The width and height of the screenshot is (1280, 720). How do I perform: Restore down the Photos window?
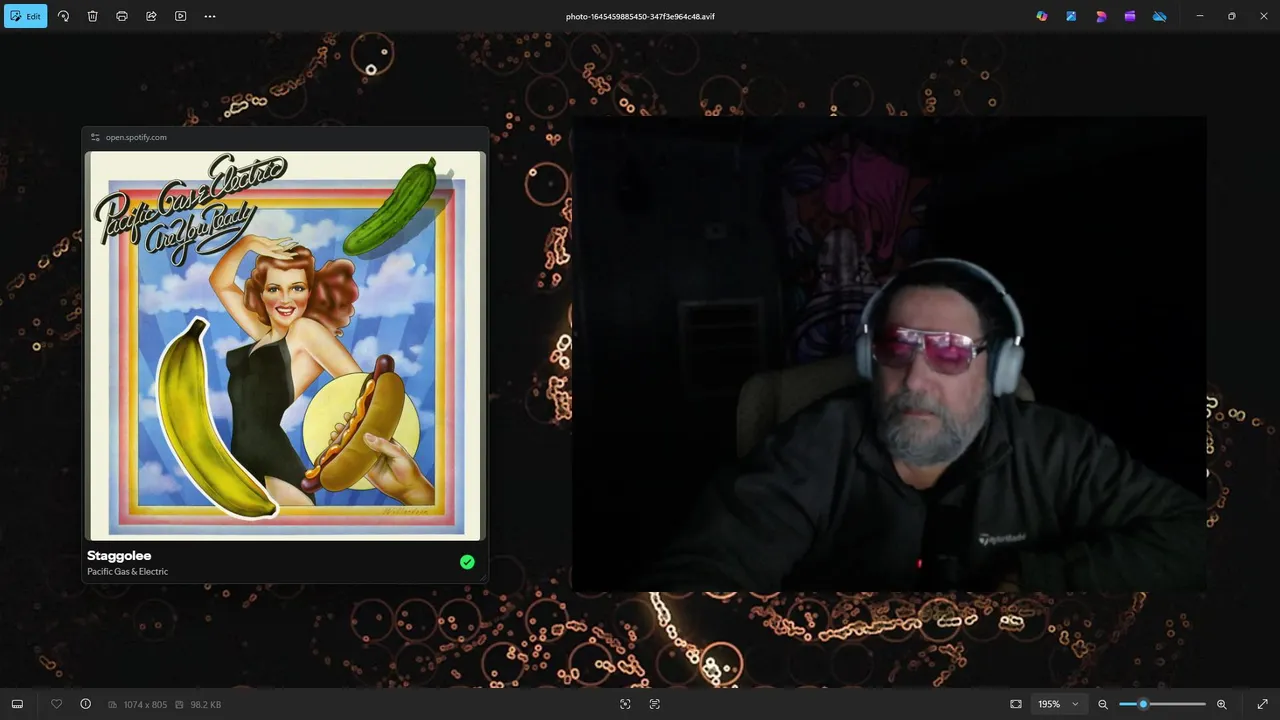click(x=1231, y=16)
